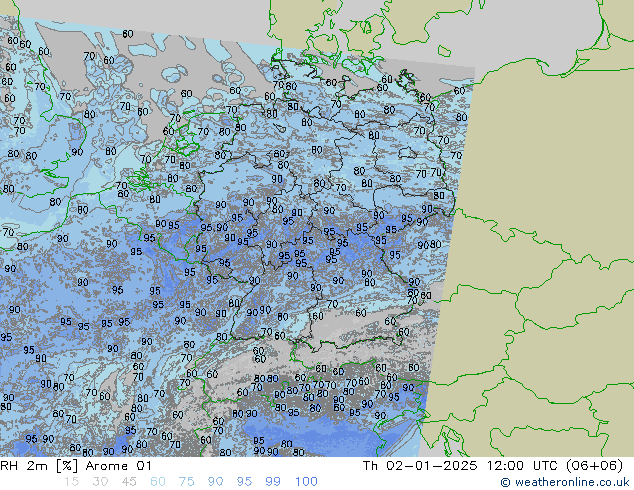This screenshot has height=490, width=634.
Task: Click the legend value 90
Action: point(215,482)
